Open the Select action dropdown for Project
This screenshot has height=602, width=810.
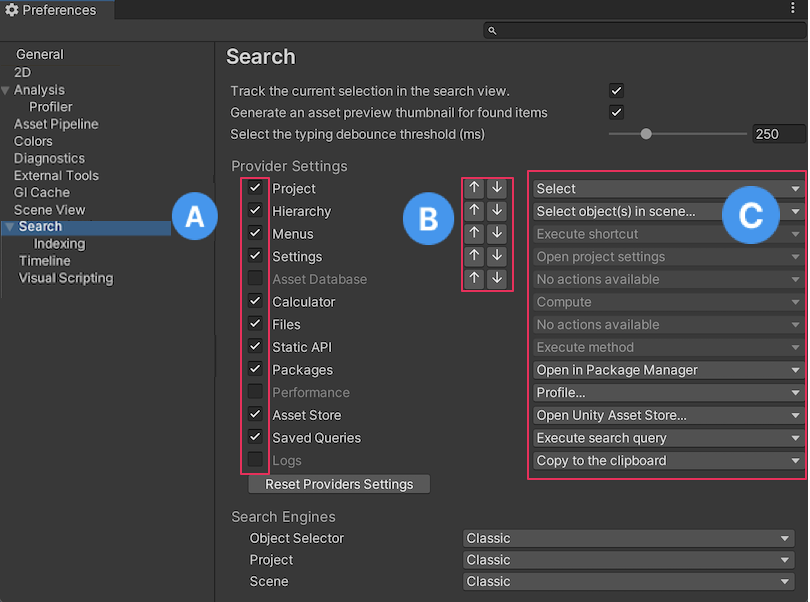[x=666, y=188]
